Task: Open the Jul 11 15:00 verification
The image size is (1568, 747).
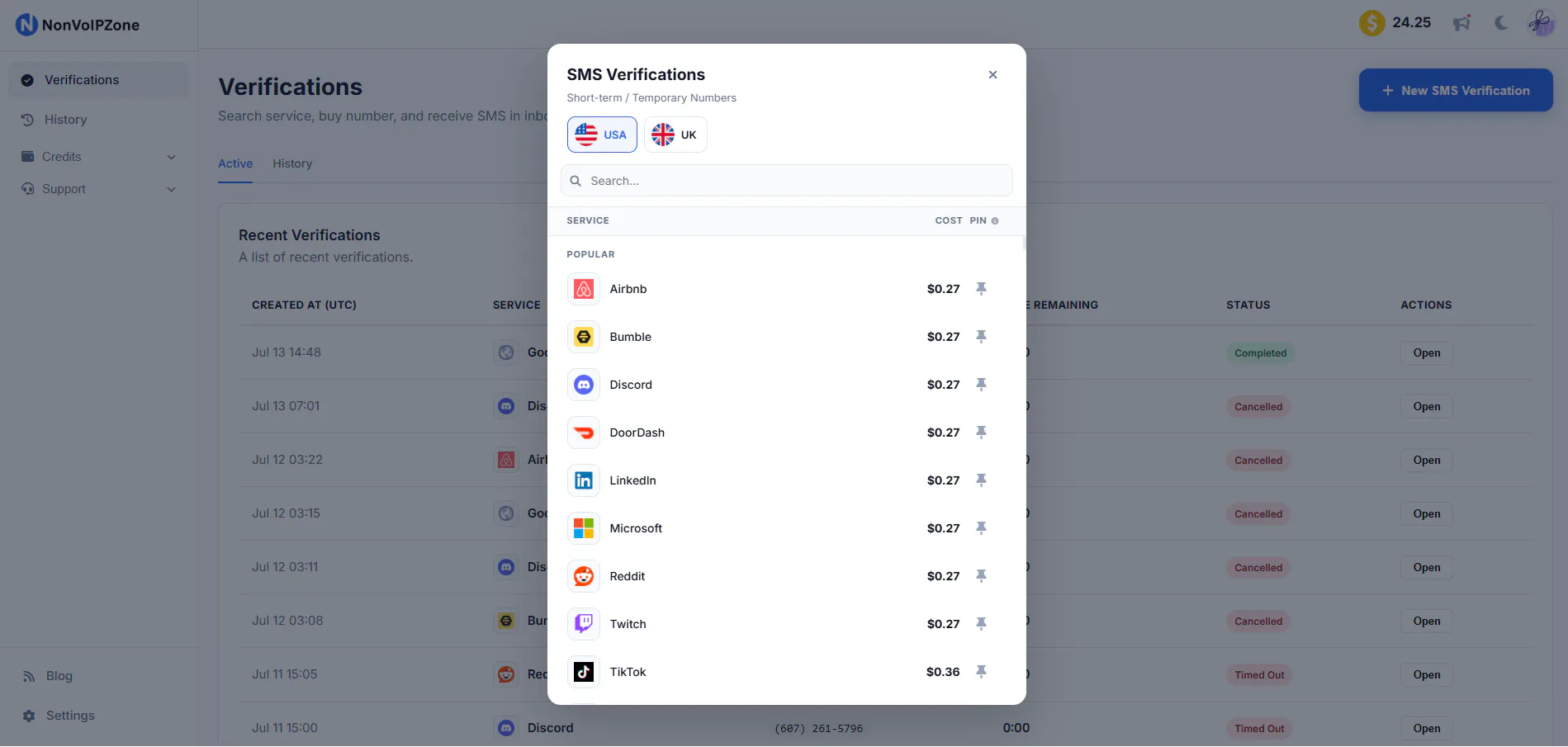Action: [x=1426, y=729]
